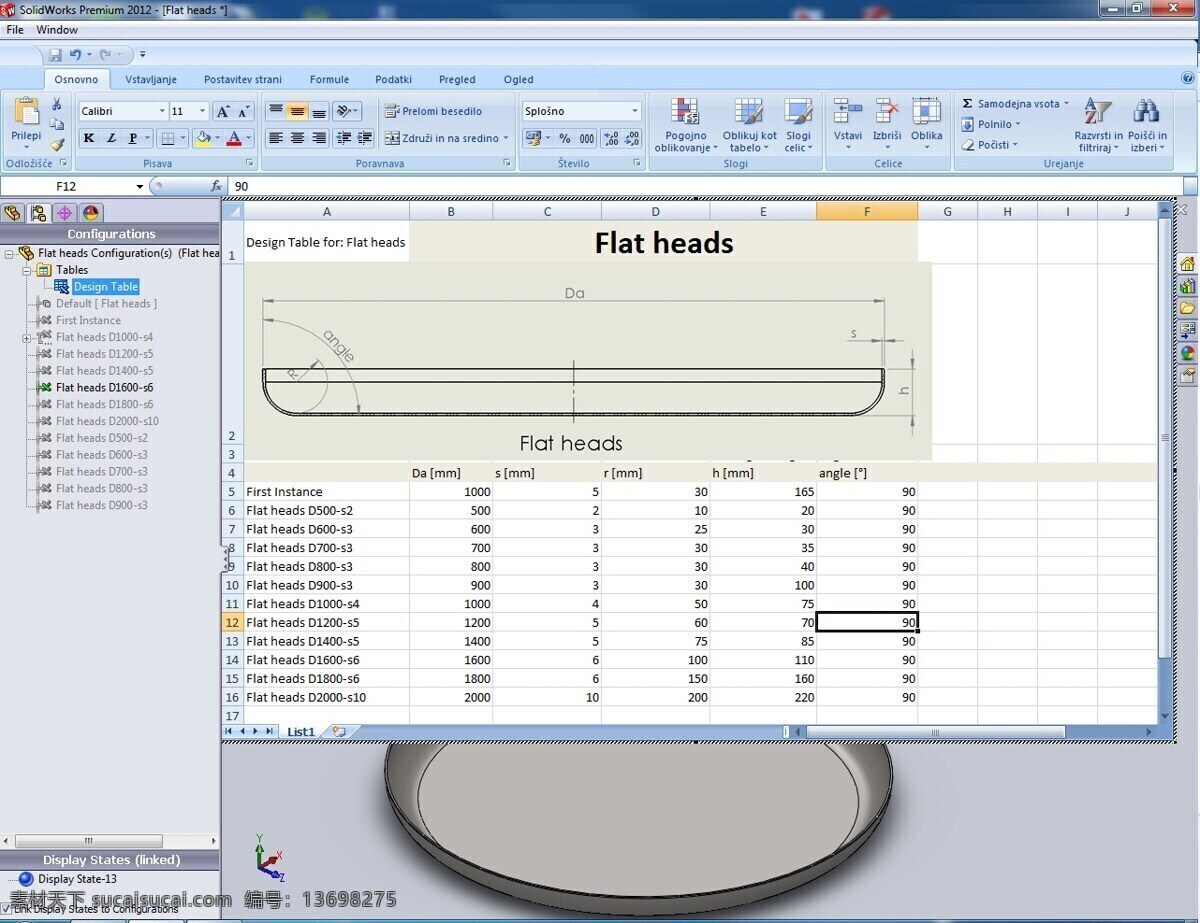Toggle Prelomi besedilo wrap text
This screenshot has height=923, width=1200.
[433, 111]
